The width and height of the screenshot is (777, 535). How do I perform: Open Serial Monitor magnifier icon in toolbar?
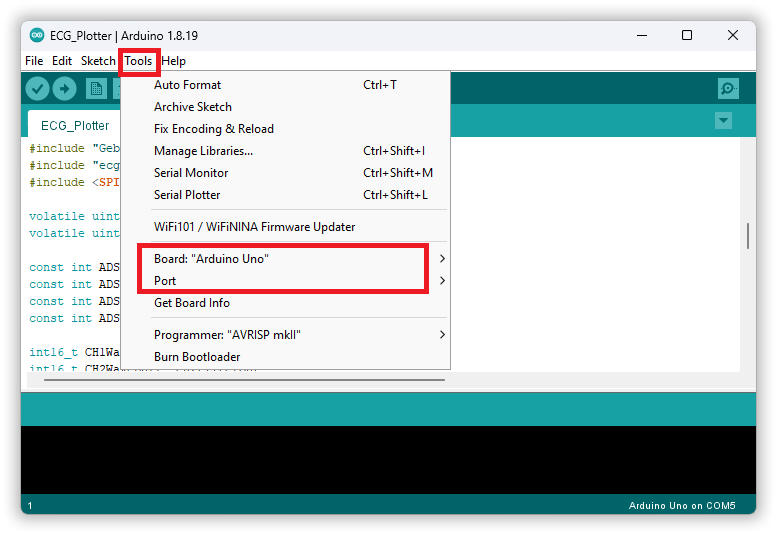728,89
